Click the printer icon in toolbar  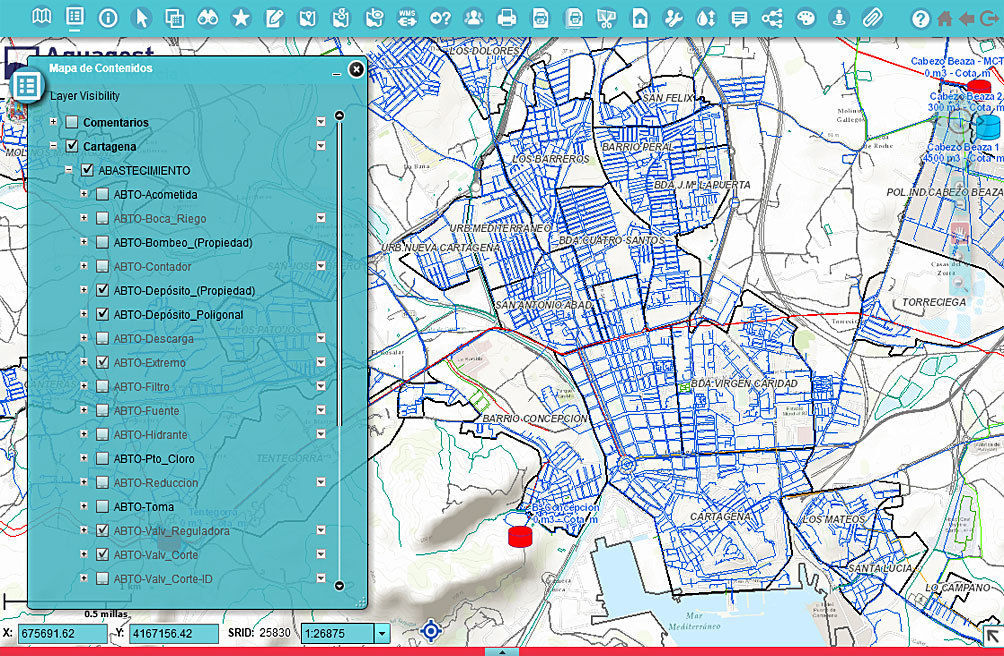507,18
